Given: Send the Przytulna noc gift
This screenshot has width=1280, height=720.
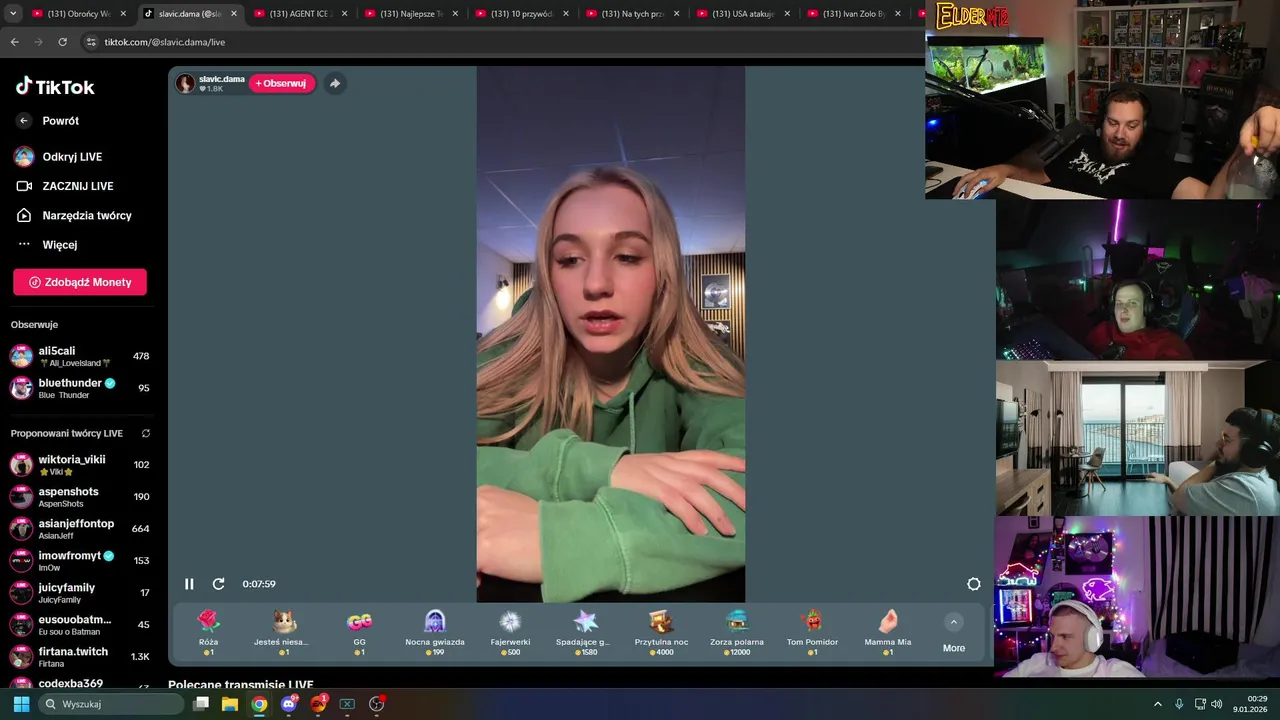Looking at the screenshot, I should click(661, 632).
